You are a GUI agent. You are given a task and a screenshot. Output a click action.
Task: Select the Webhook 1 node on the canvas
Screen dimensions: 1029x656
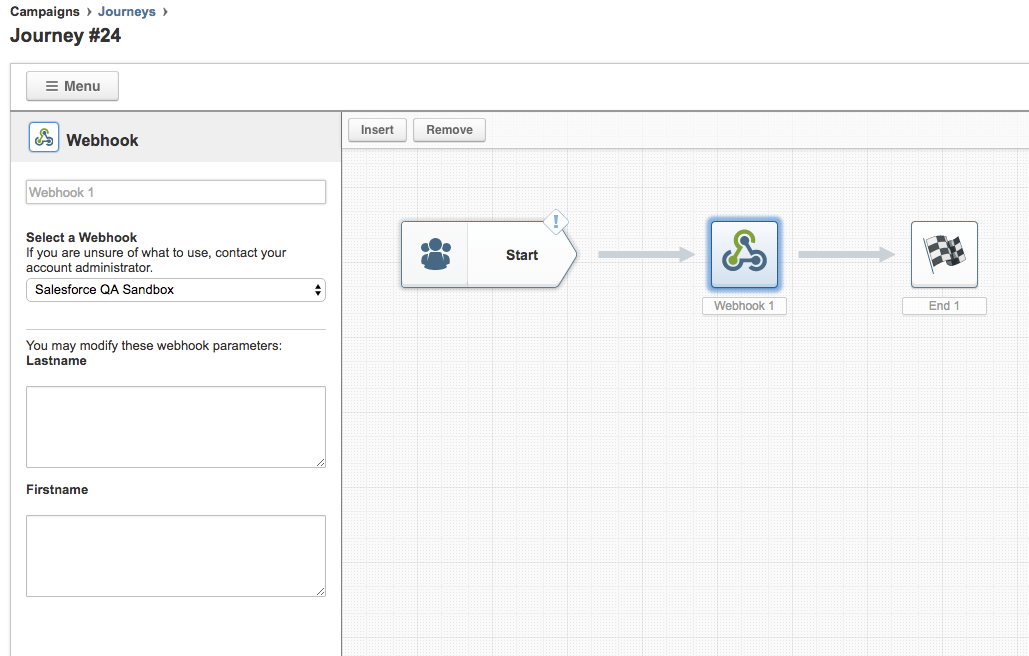(744, 255)
